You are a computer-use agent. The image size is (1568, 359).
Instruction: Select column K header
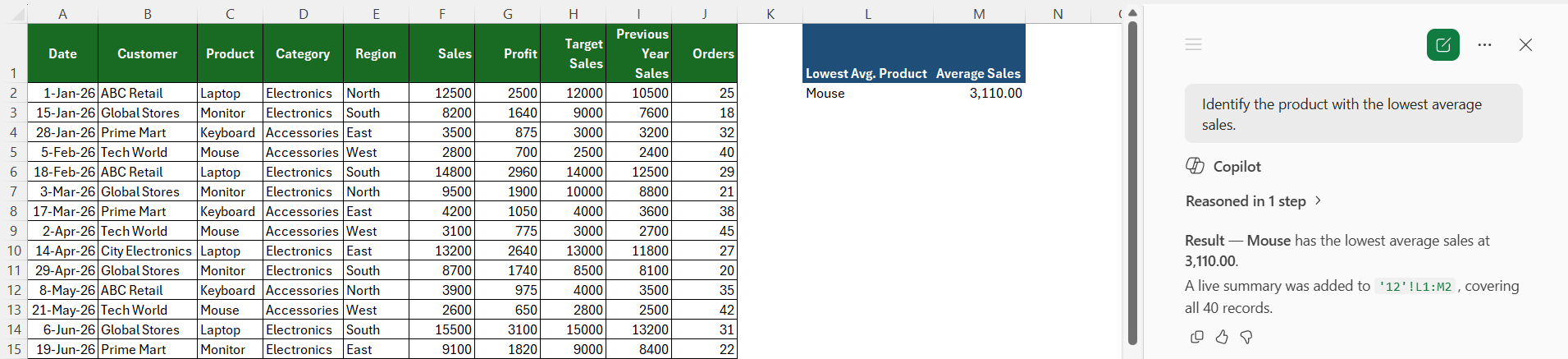point(770,14)
